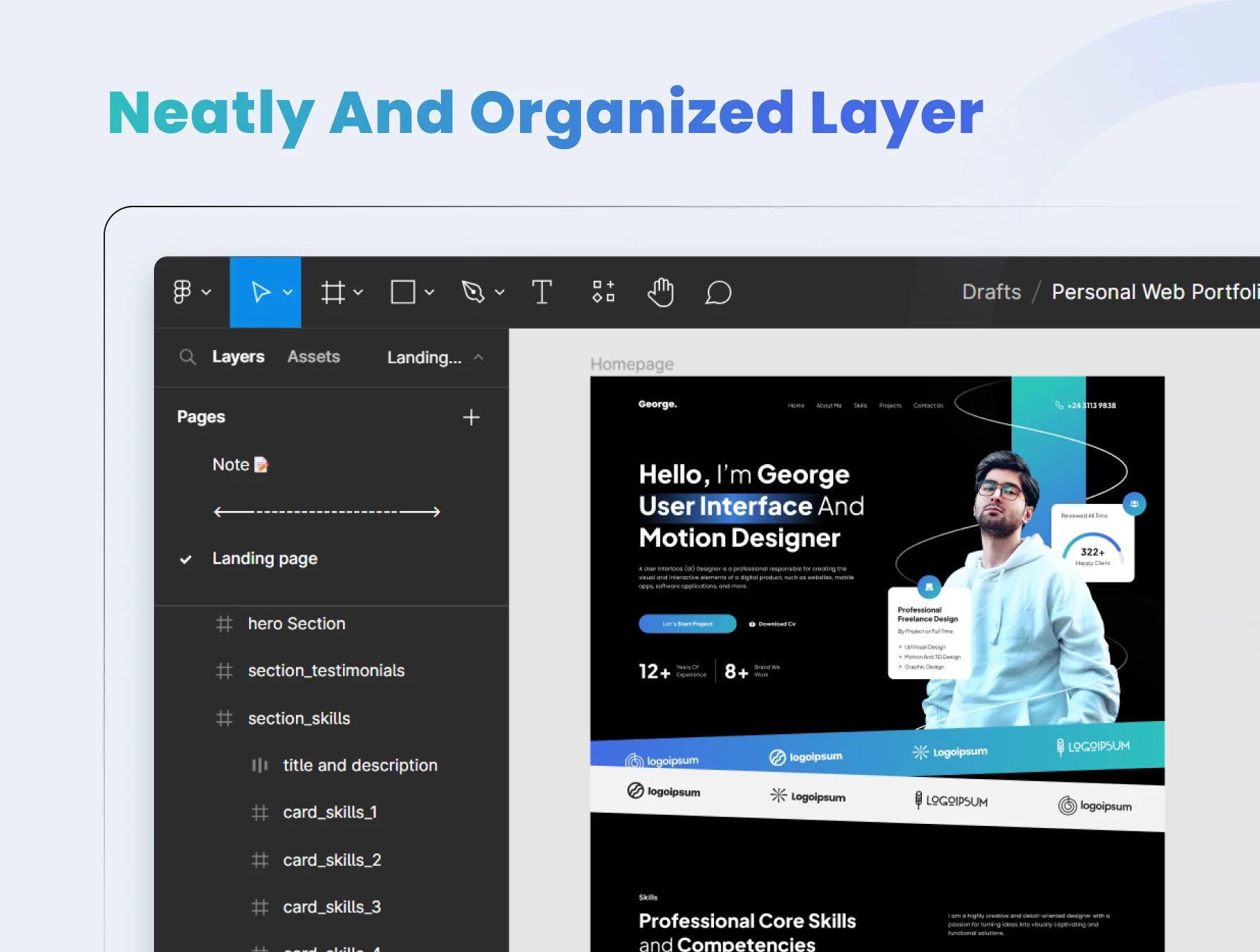Image resolution: width=1260 pixels, height=952 pixels.
Task: Click the Home nav link in design
Action: 796,405
